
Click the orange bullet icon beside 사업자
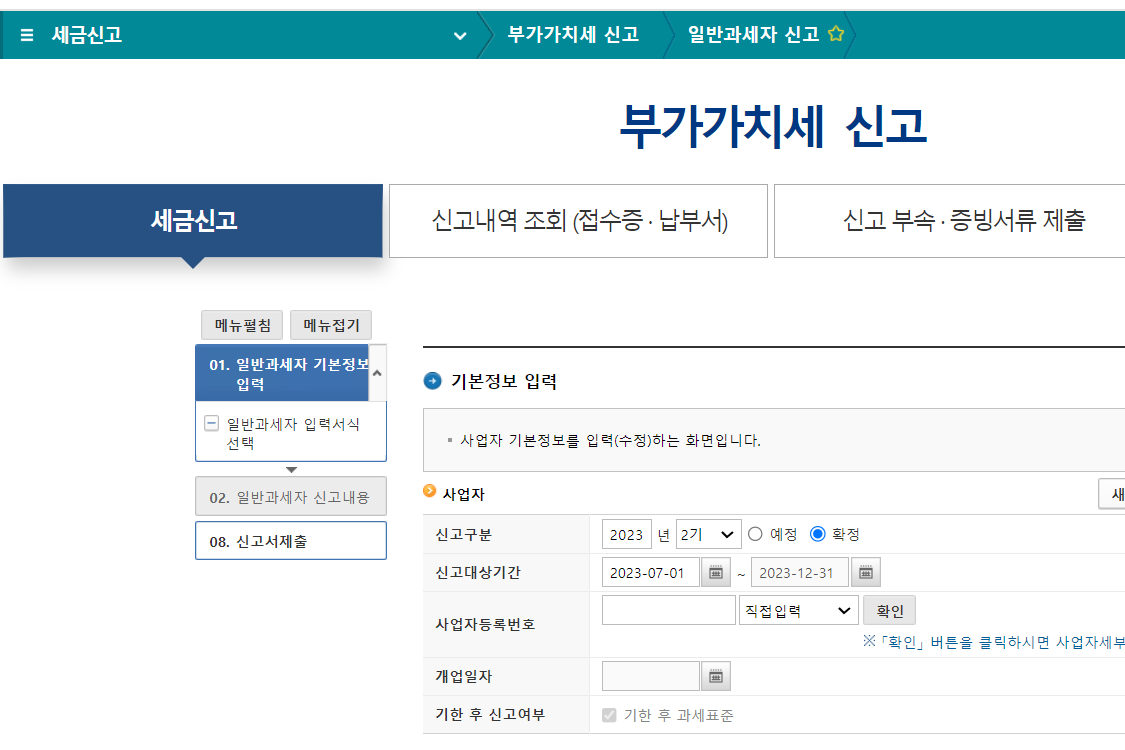[x=430, y=491]
